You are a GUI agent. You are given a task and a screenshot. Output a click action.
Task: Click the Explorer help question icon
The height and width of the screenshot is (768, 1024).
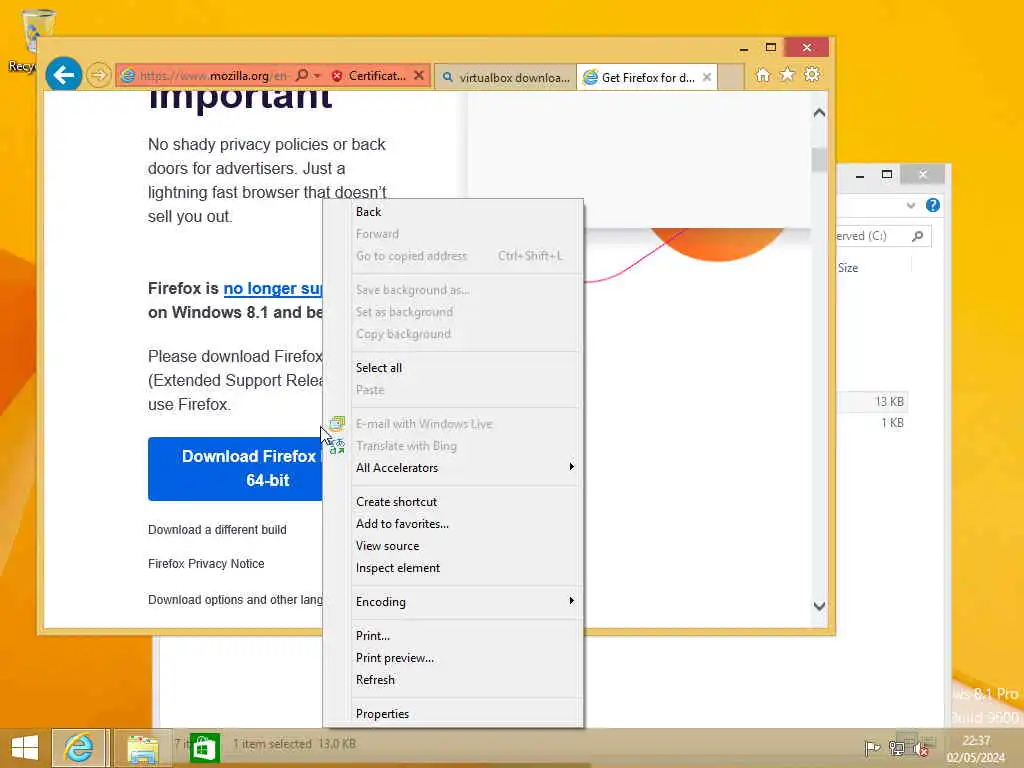click(933, 205)
